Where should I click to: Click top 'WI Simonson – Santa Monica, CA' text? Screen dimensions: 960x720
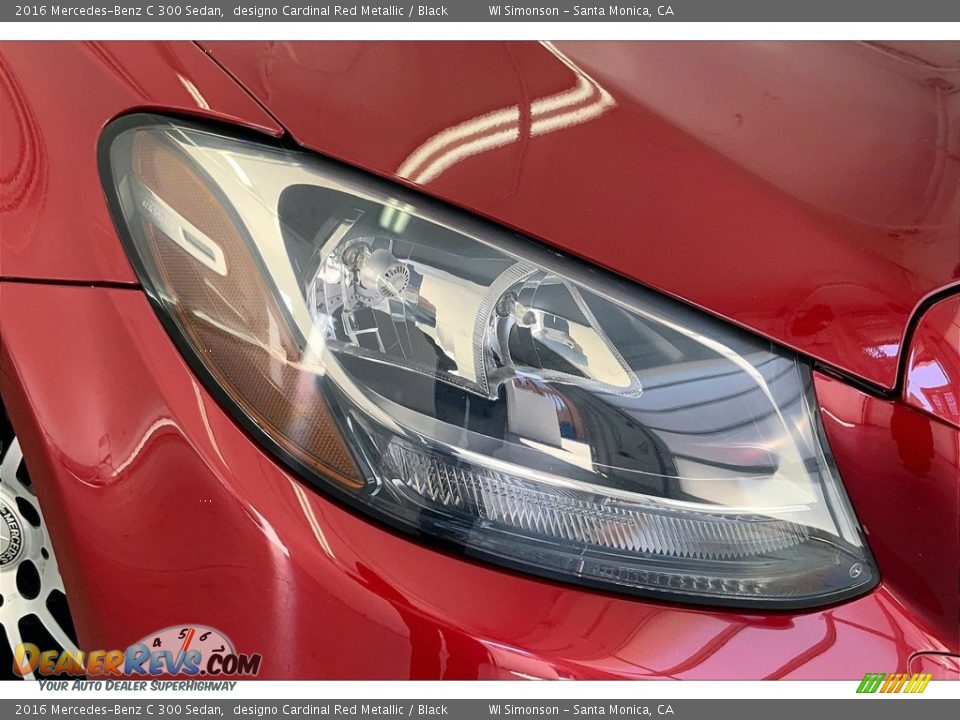[581, 11]
